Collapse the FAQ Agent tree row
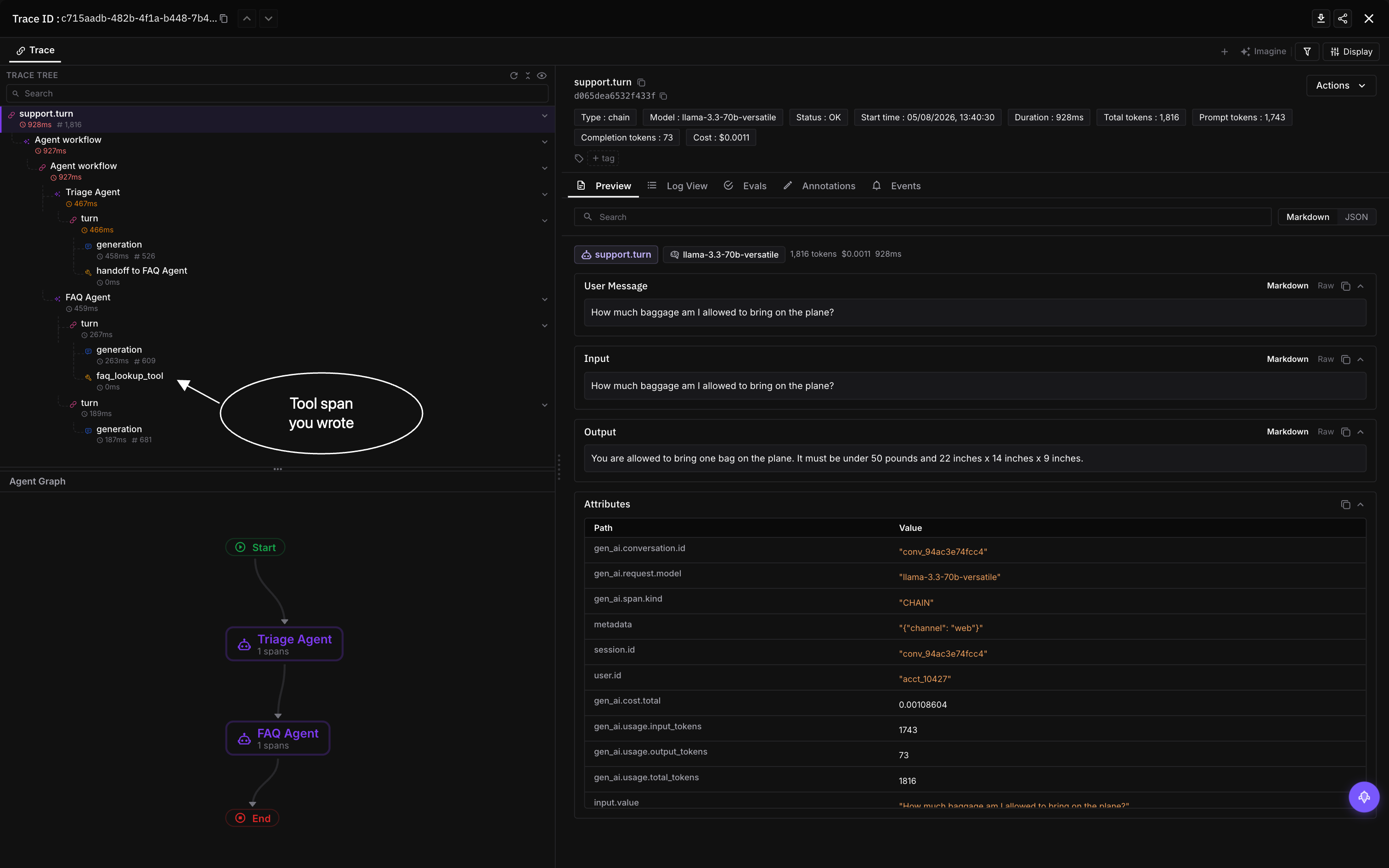The width and height of the screenshot is (1389, 868). click(544, 299)
